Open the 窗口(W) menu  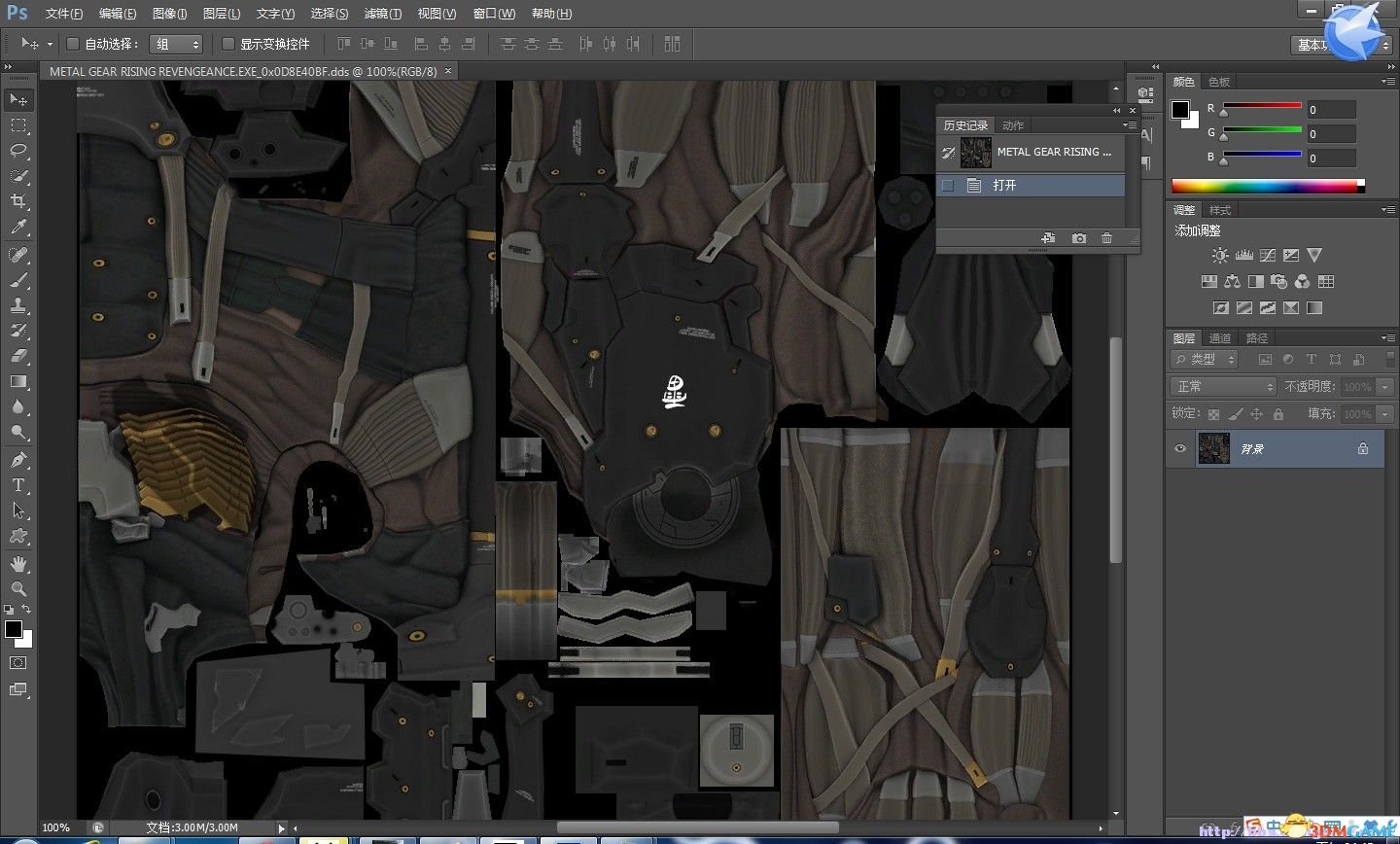(x=494, y=14)
